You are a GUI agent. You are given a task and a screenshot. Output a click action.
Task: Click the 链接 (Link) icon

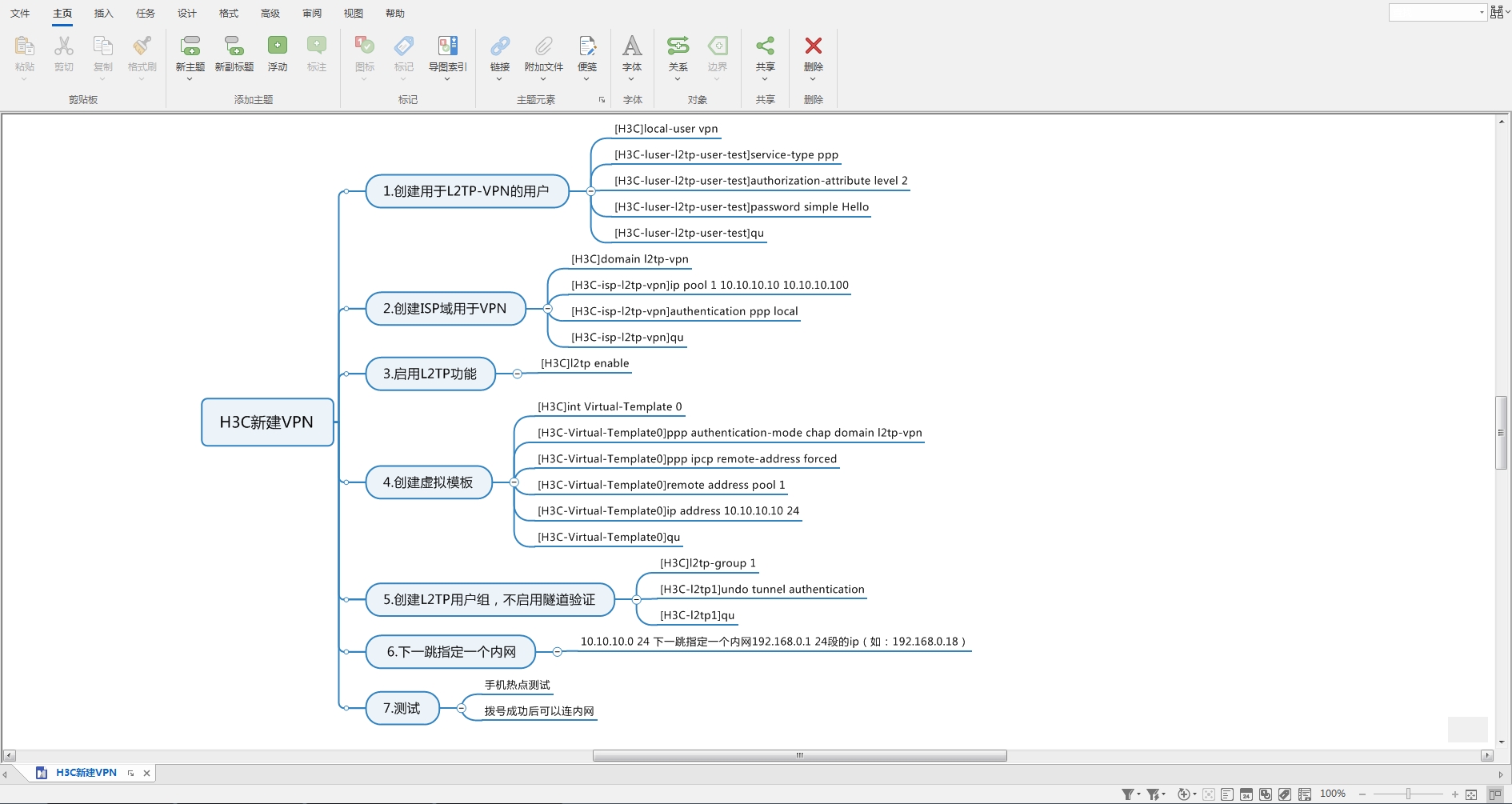(500, 46)
